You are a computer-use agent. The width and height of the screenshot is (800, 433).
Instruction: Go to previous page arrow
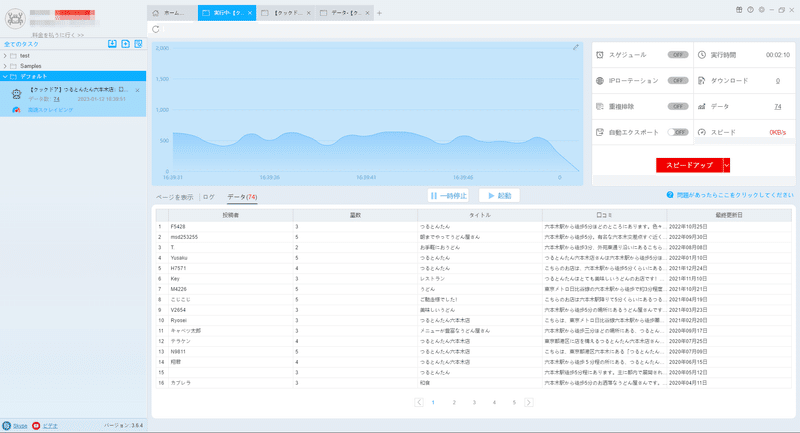point(419,402)
